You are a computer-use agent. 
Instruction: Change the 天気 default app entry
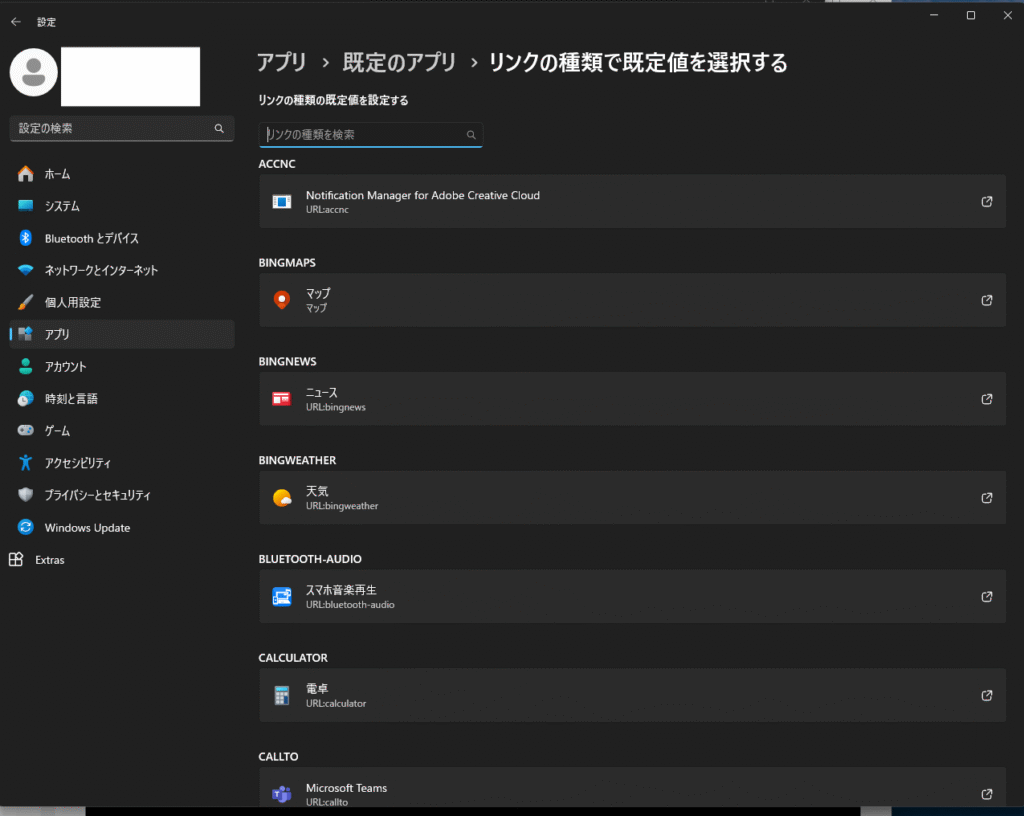pyautogui.click(x=632, y=498)
